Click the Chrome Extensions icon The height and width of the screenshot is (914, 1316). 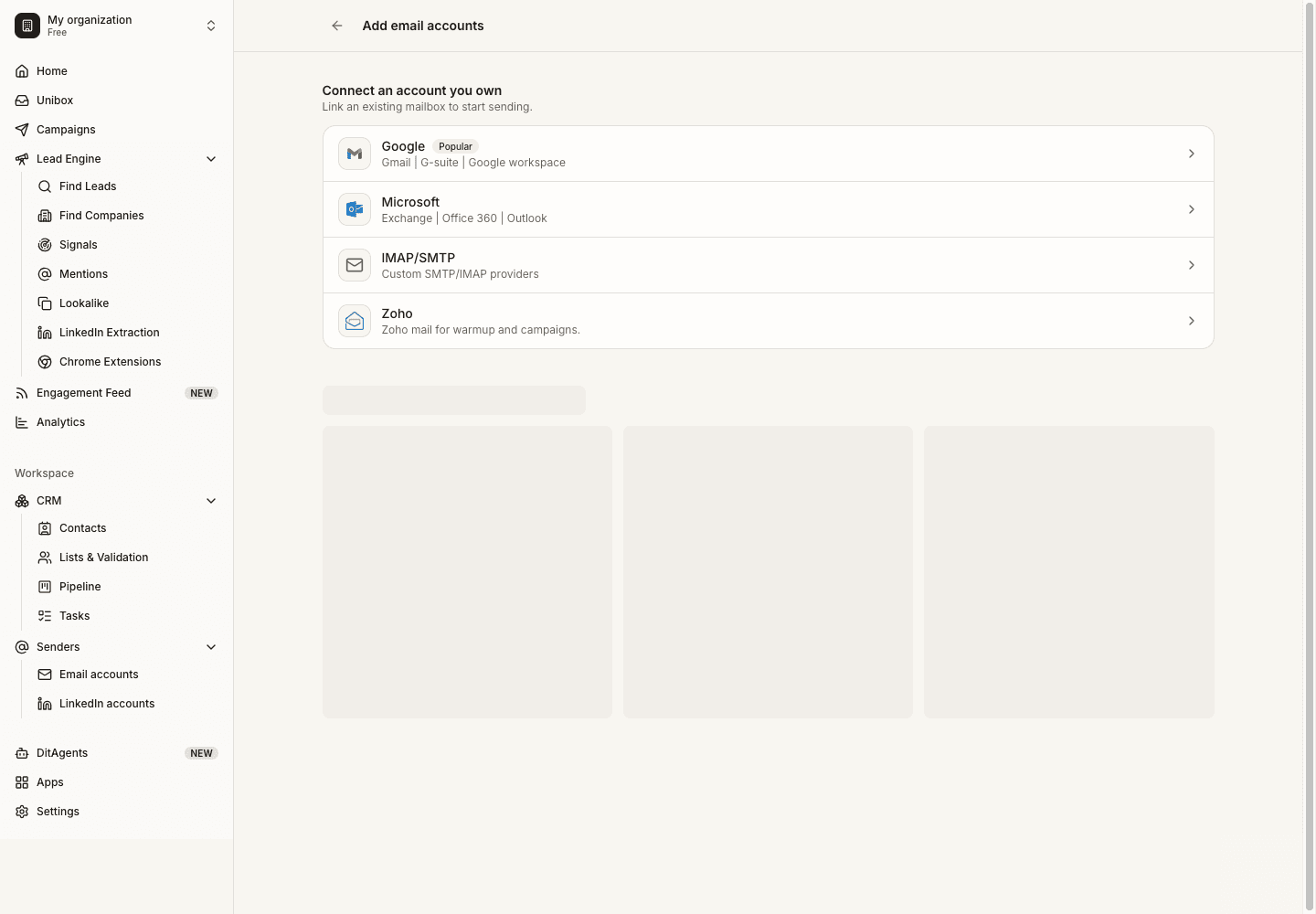pyautogui.click(x=45, y=362)
